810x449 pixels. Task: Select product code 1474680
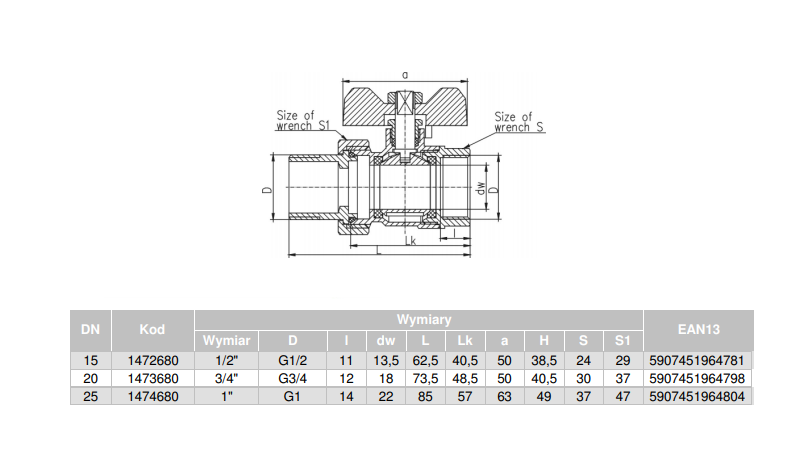click(x=151, y=396)
